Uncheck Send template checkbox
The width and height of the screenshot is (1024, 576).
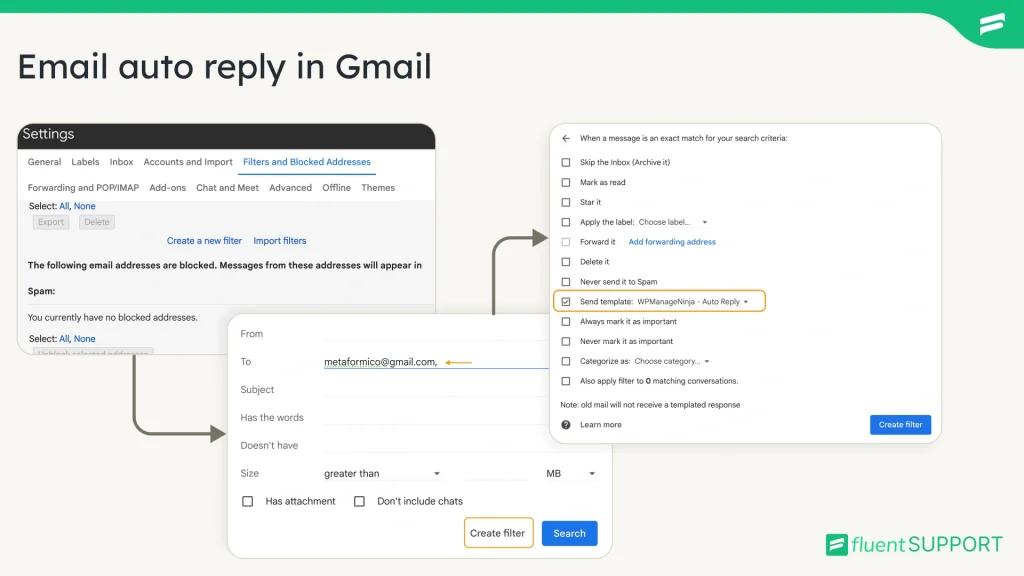[566, 302]
